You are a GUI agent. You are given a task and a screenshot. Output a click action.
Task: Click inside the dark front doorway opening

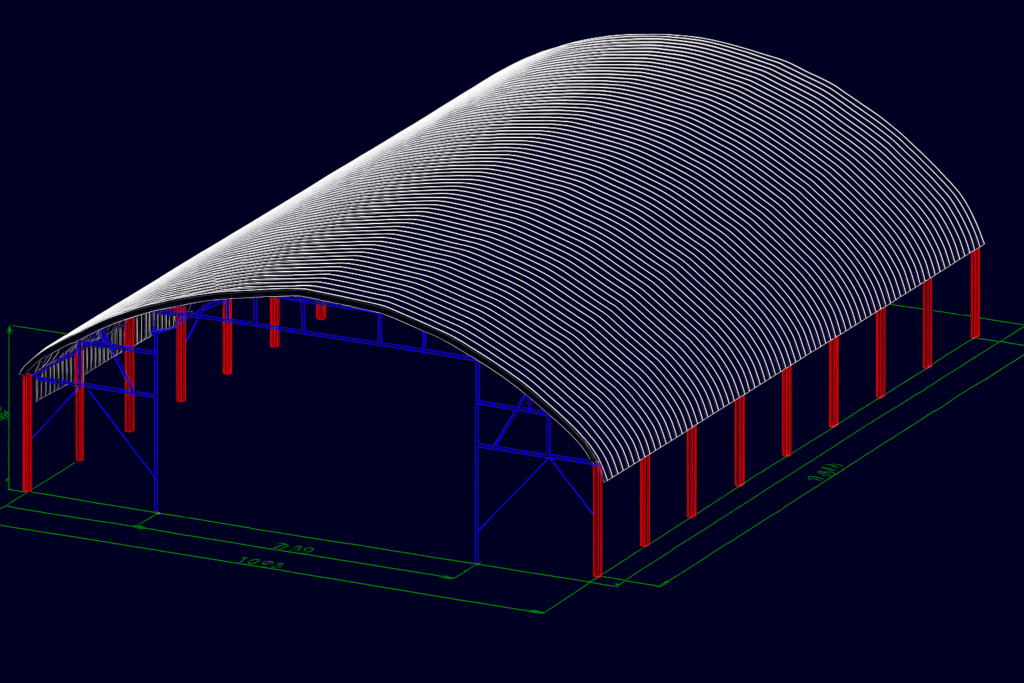tap(320, 440)
